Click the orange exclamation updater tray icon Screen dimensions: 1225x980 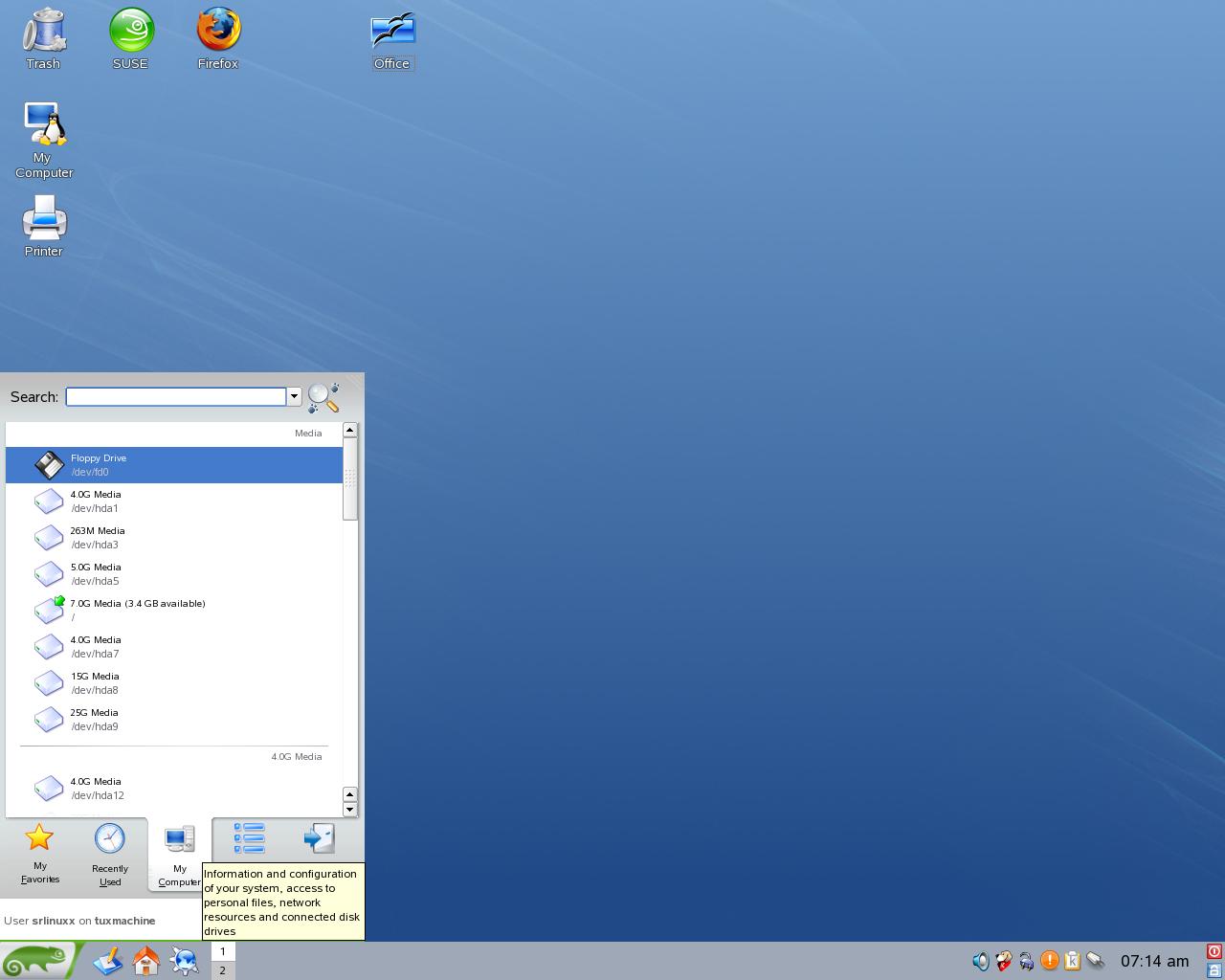coord(1050,960)
